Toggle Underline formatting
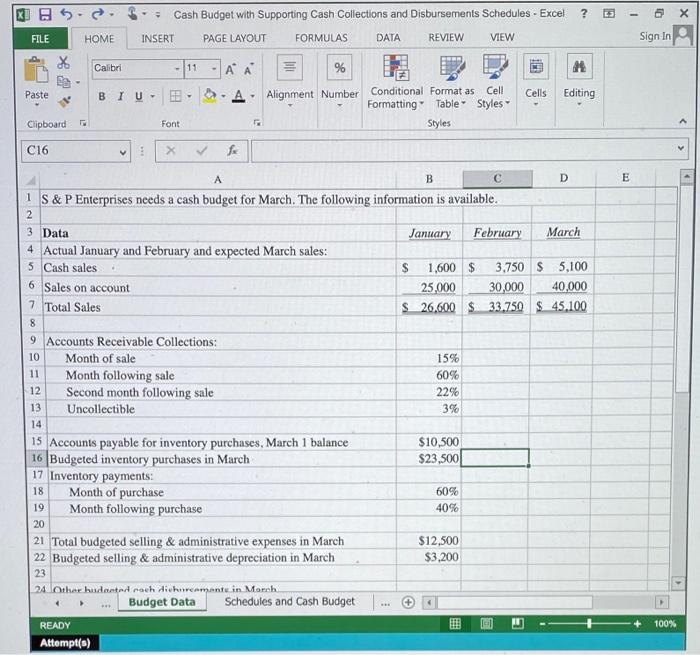Screen dimensions: 700x655 (x=138, y=96)
